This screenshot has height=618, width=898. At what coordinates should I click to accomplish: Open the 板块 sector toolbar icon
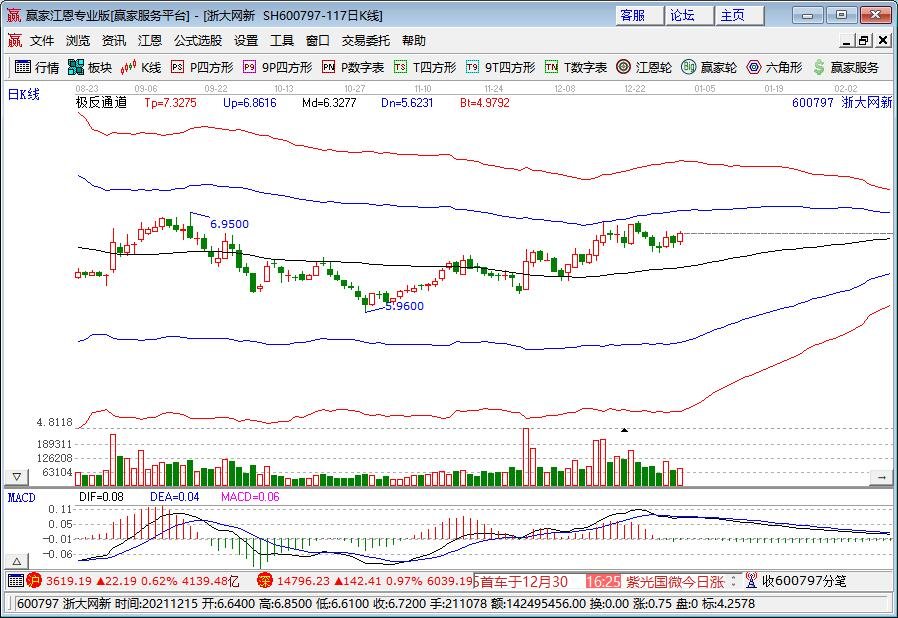coord(89,68)
